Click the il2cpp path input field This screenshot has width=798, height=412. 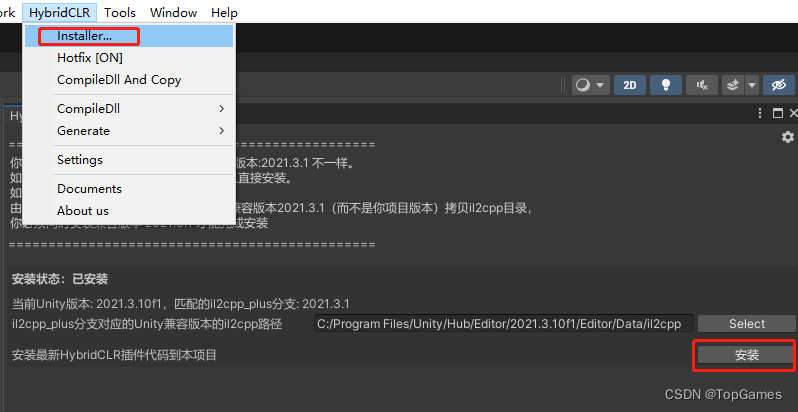click(x=504, y=323)
